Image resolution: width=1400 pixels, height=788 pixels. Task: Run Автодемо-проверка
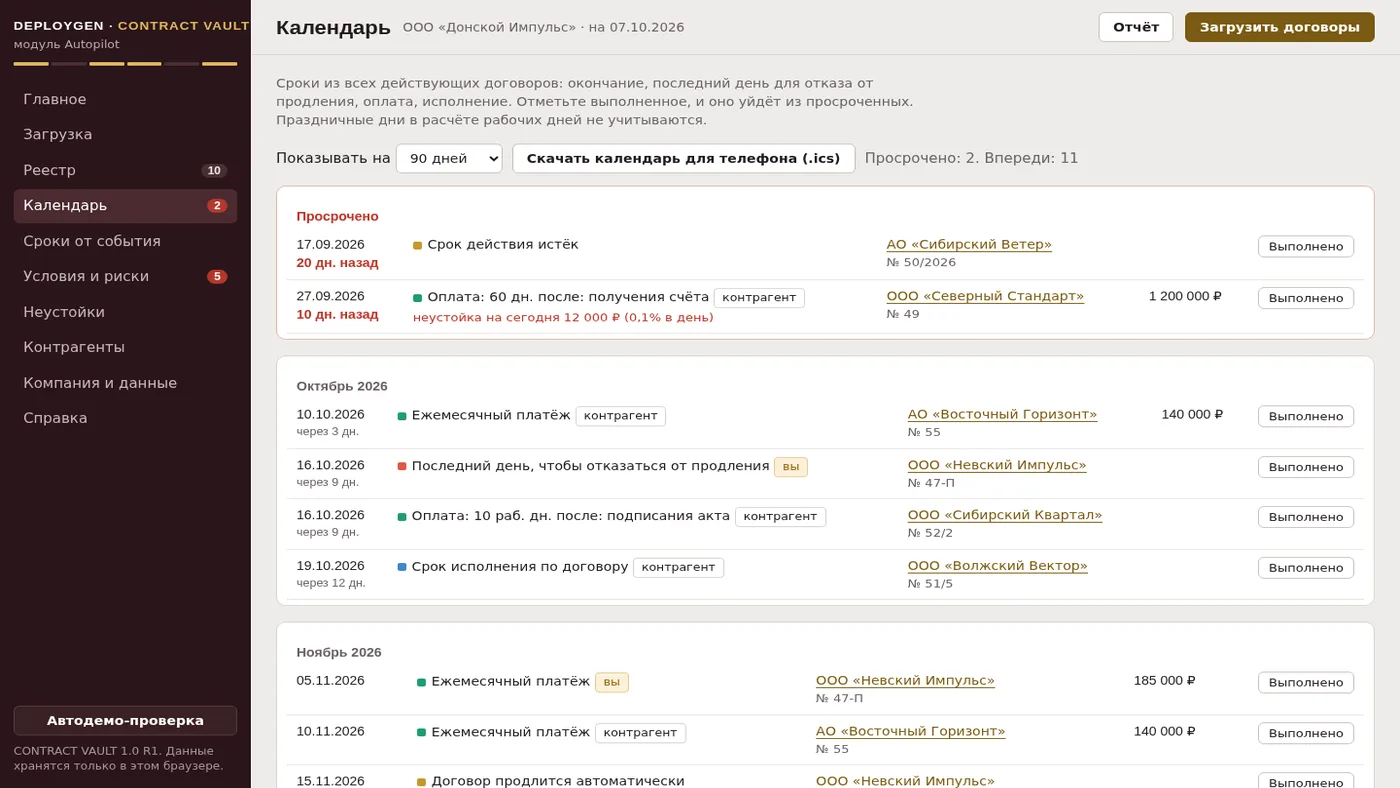coord(125,720)
